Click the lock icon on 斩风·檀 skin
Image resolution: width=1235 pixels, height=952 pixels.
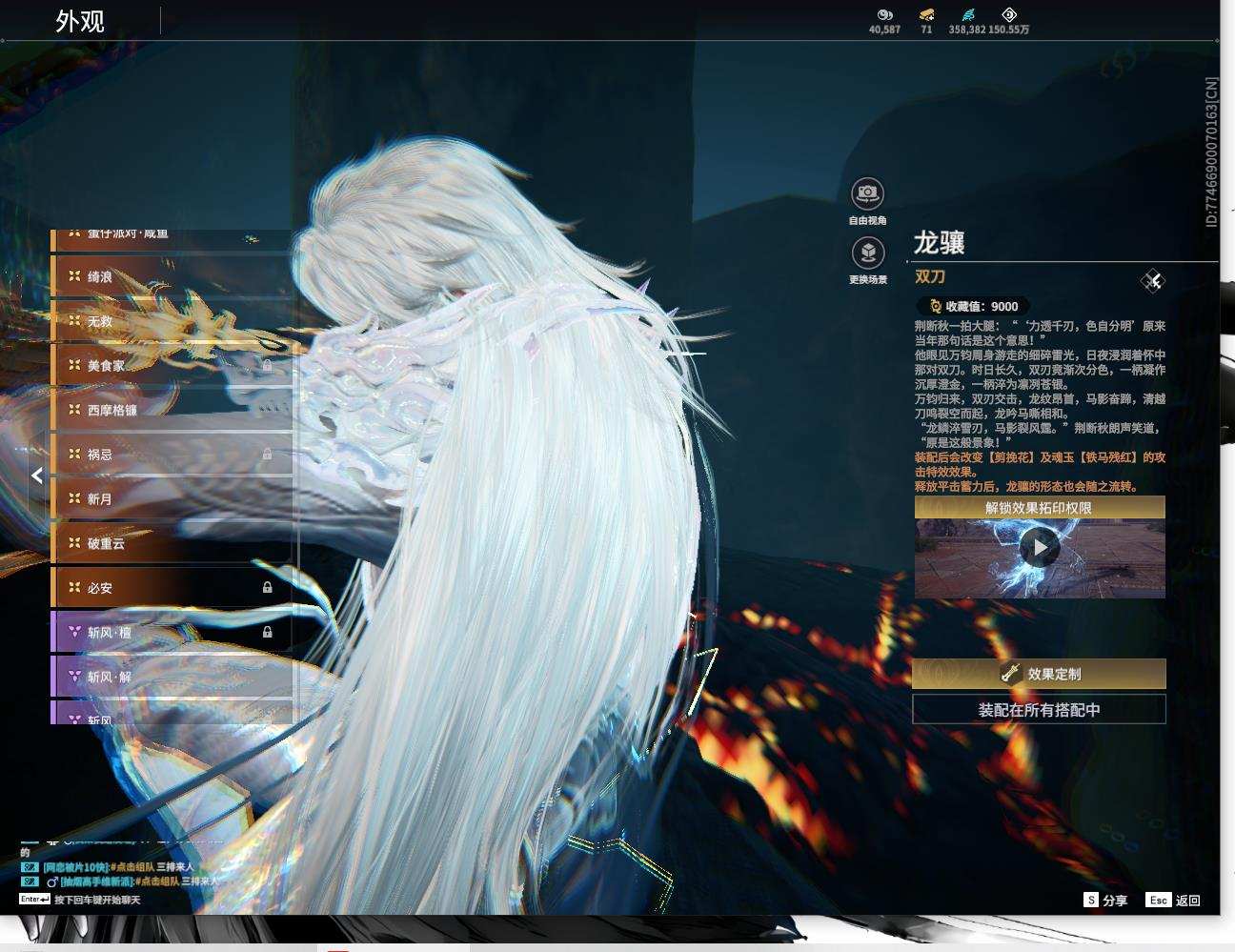267,633
